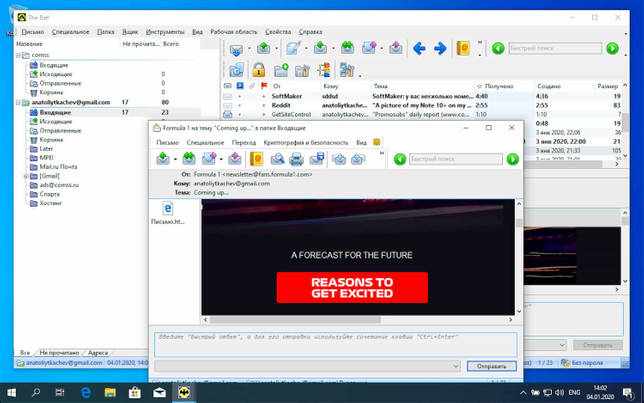644x403 pixels.
Task: Open Криптография и безопасность menu
Action: pos(306,142)
